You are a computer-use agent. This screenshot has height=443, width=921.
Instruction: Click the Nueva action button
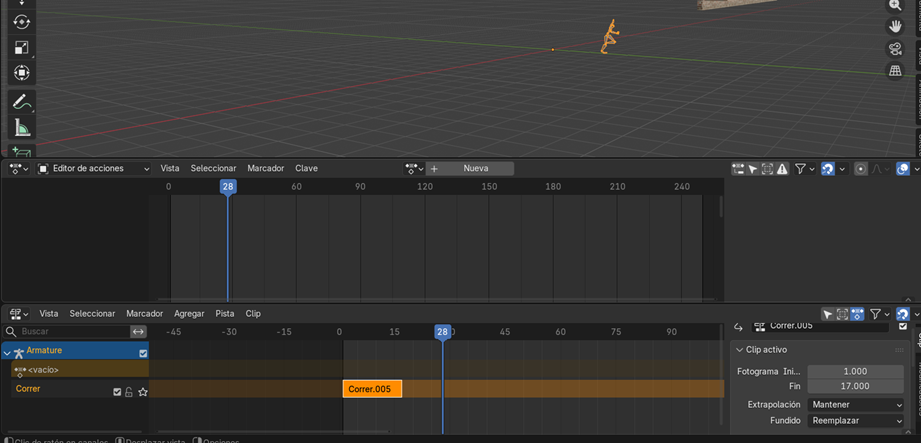[477, 169]
